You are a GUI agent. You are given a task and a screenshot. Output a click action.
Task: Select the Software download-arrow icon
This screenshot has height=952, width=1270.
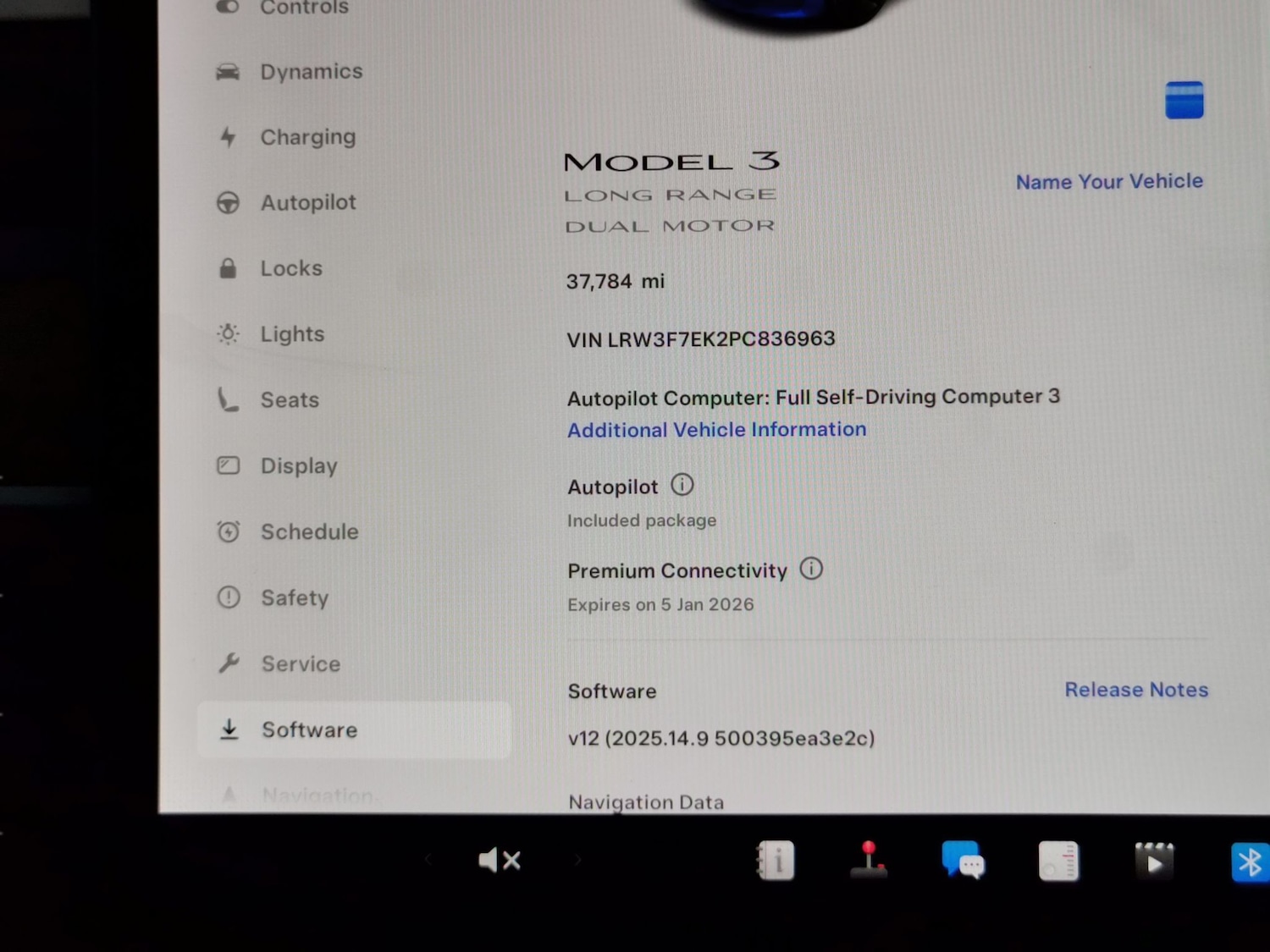[x=228, y=729]
